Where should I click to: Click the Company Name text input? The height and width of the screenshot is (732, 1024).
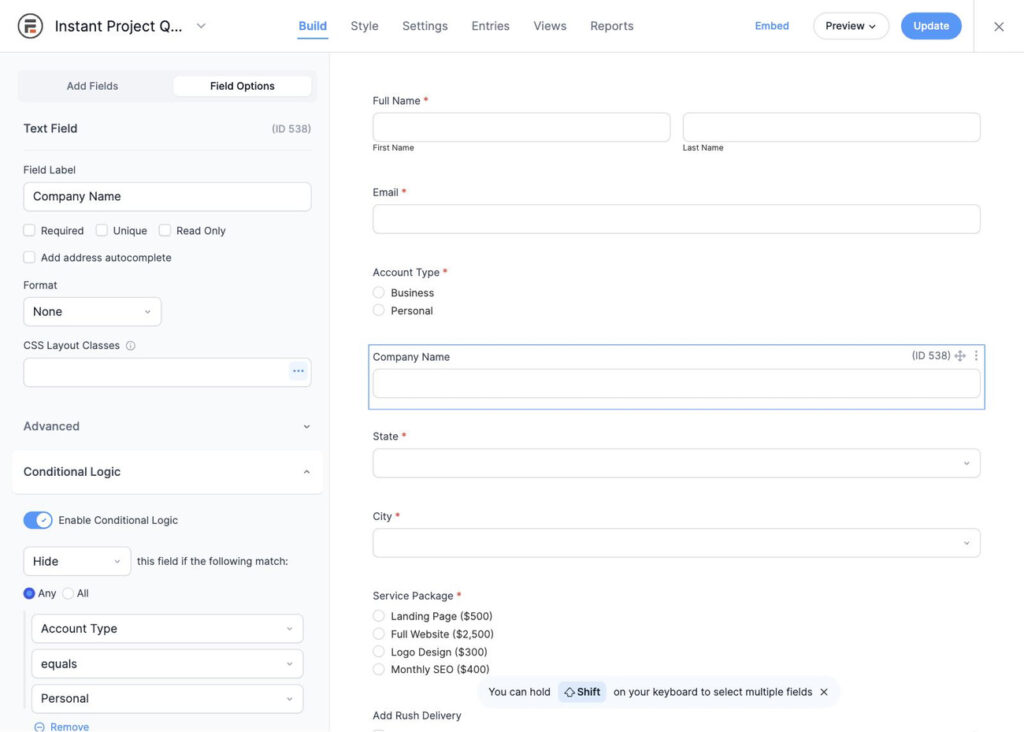[x=676, y=383]
